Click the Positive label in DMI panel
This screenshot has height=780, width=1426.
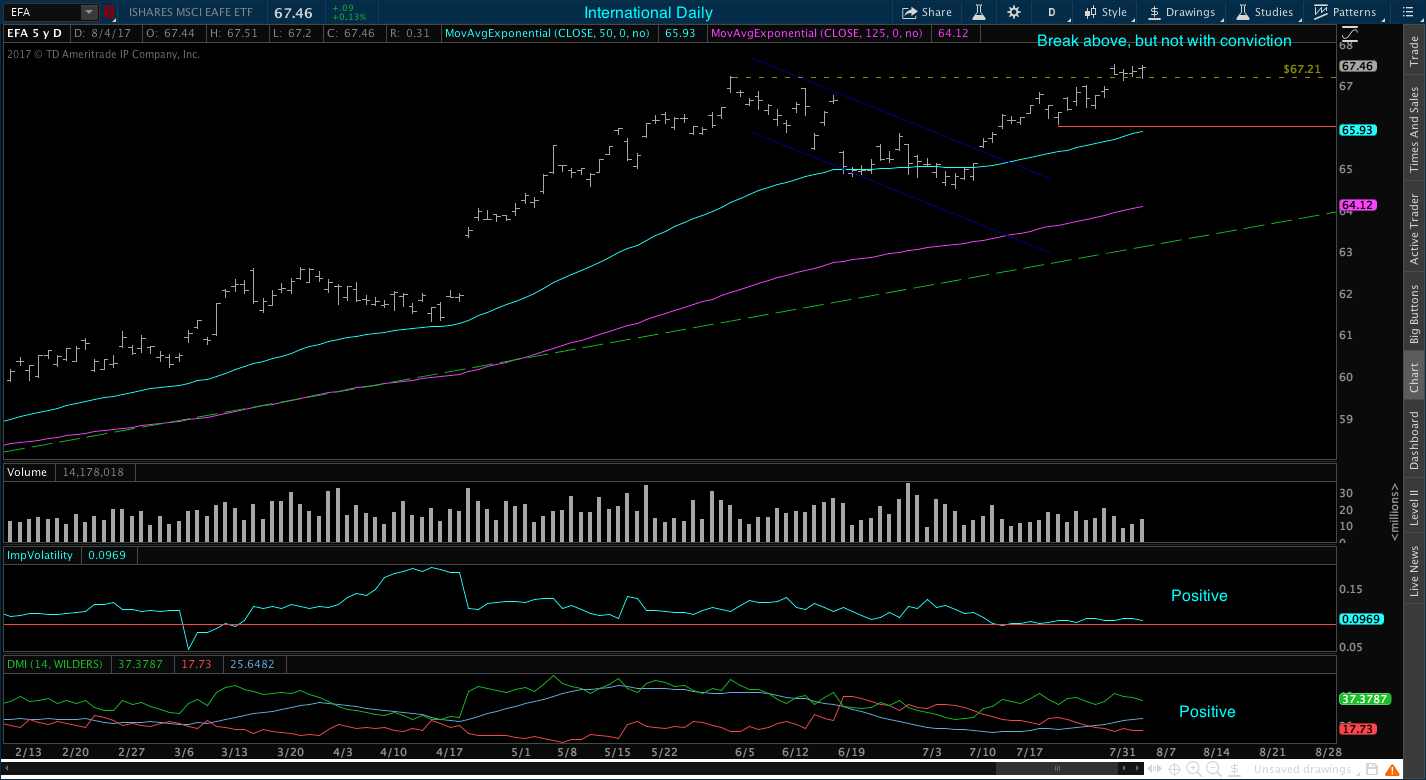coord(1207,712)
